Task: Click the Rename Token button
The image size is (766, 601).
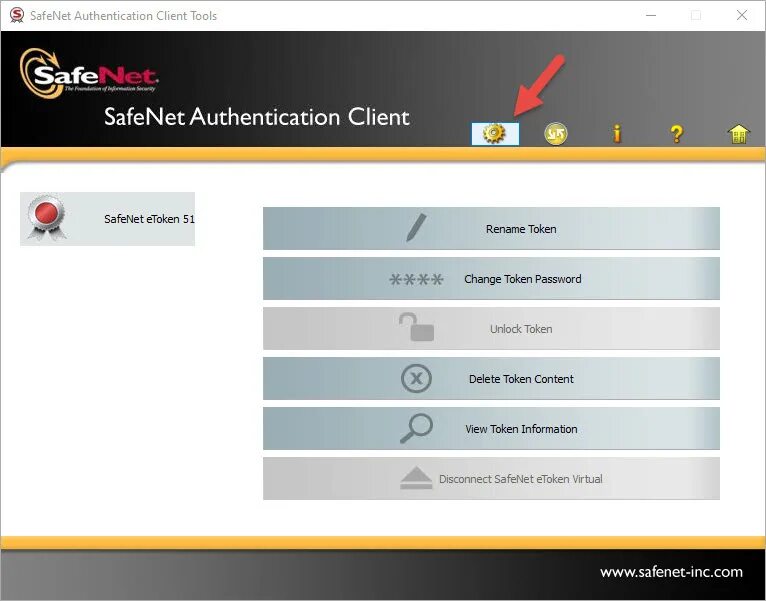Action: pyautogui.click(x=491, y=229)
